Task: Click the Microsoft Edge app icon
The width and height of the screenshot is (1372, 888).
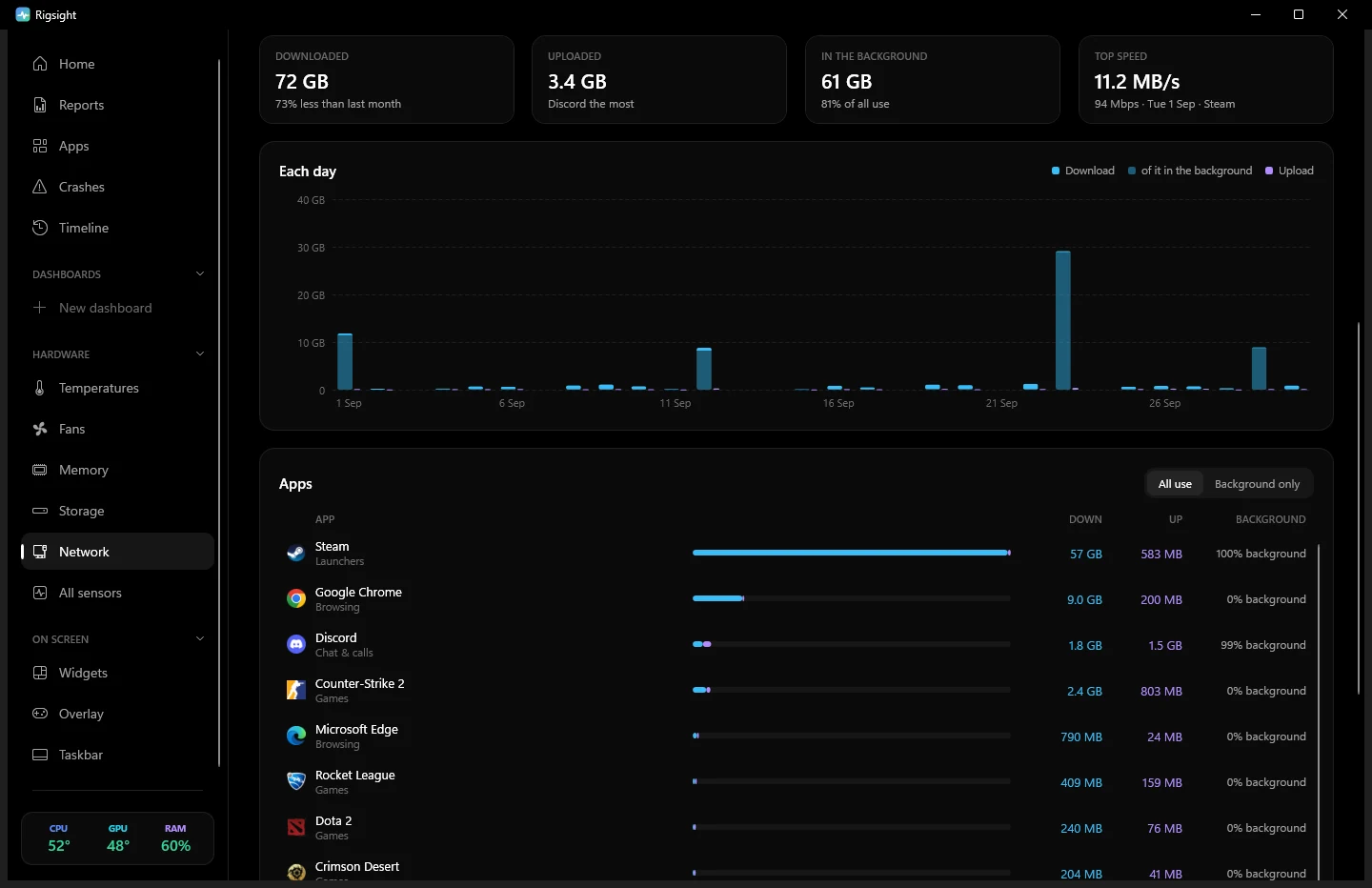Action: pos(296,736)
